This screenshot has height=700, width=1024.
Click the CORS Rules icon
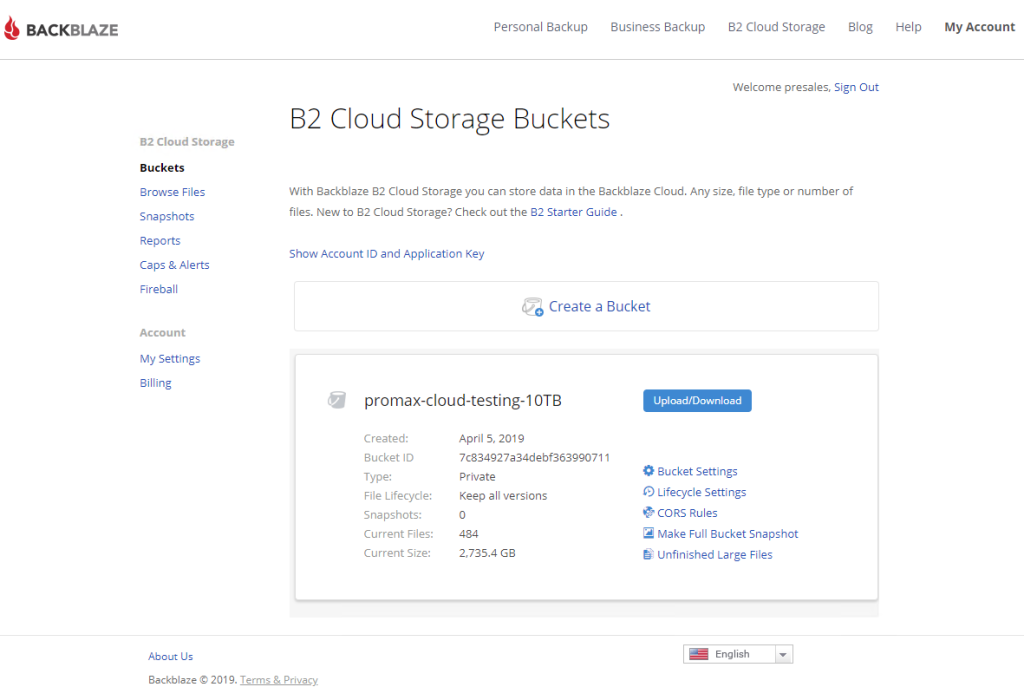648,513
